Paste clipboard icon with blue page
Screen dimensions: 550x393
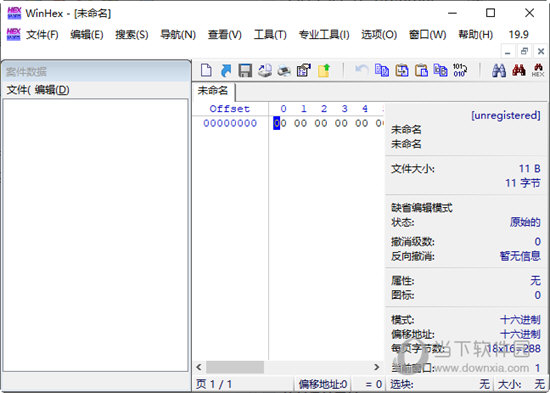421,70
